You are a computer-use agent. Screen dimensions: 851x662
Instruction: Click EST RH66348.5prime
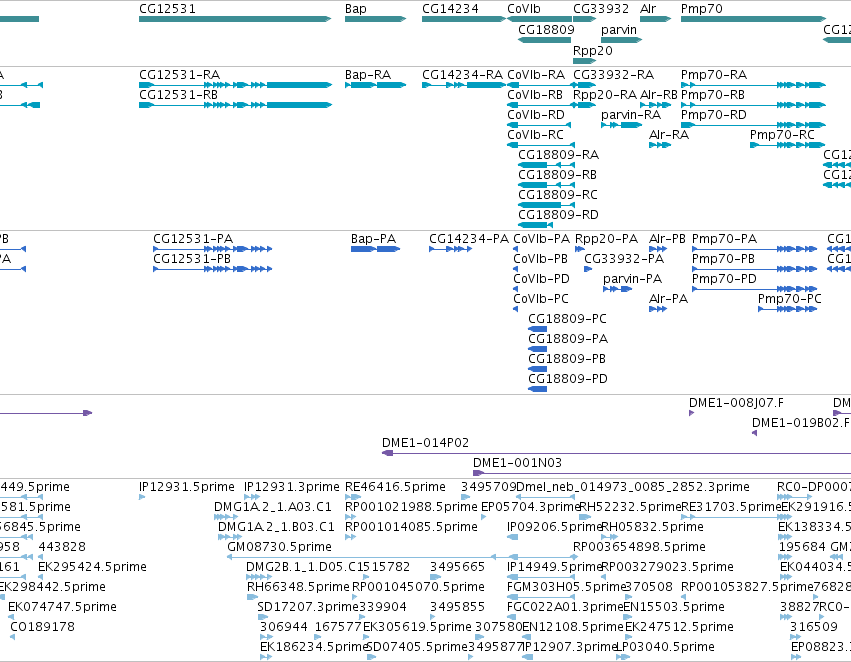(x=298, y=587)
